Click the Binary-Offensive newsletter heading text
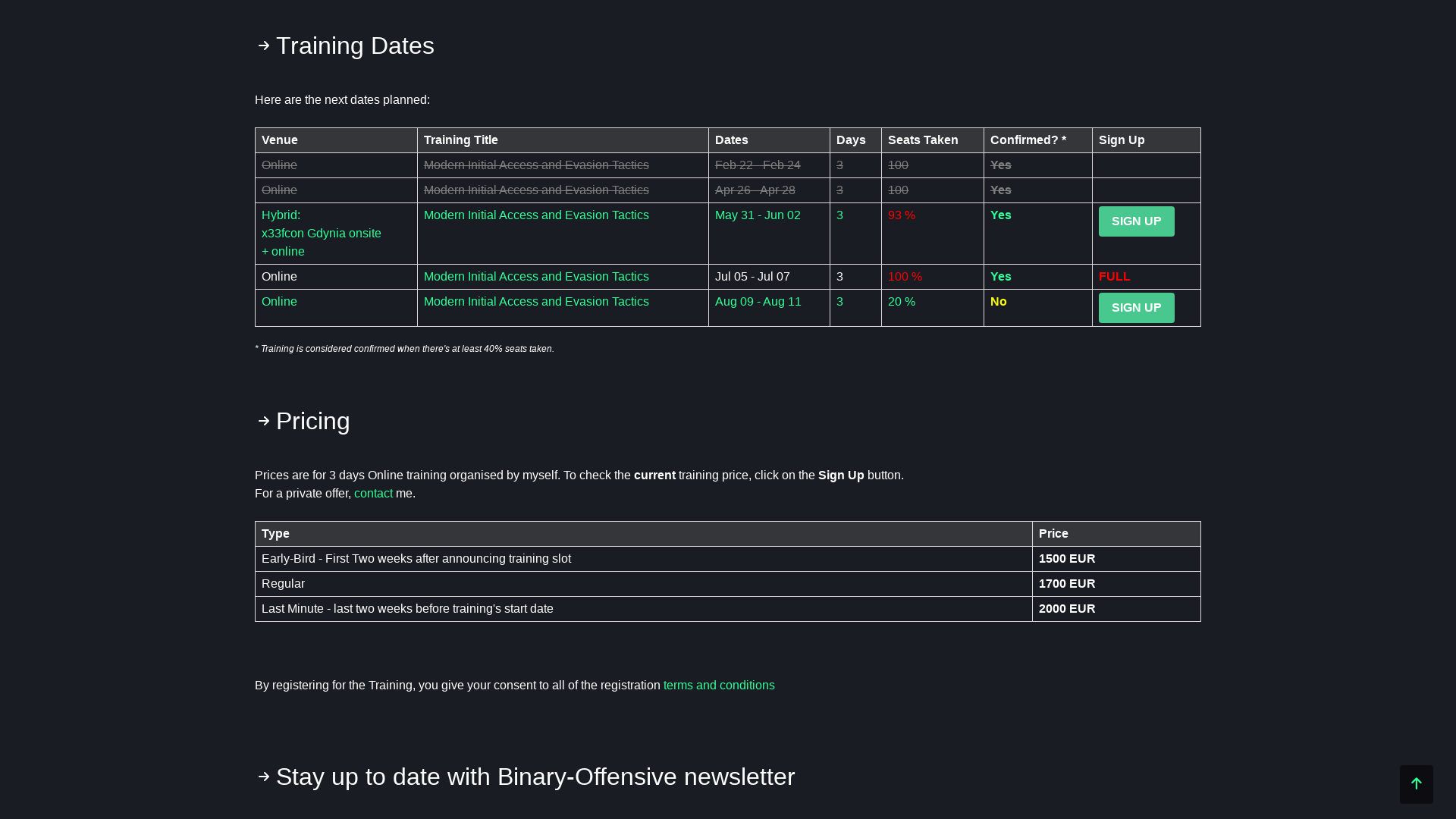Image resolution: width=1456 pixels, height=819 pixels. pyautogui.click(x=535, y=777)
